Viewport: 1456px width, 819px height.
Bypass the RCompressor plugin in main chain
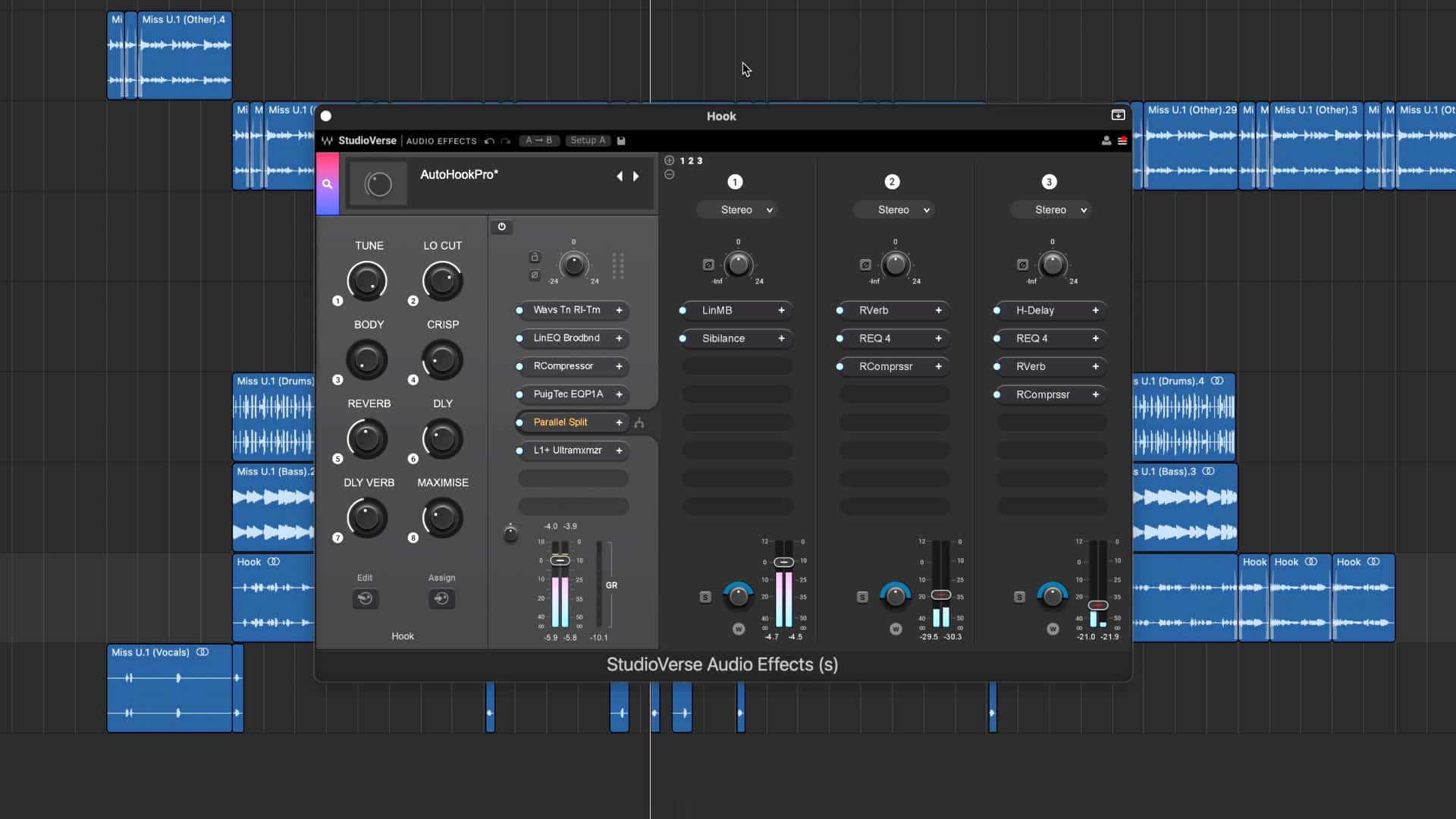519,366
